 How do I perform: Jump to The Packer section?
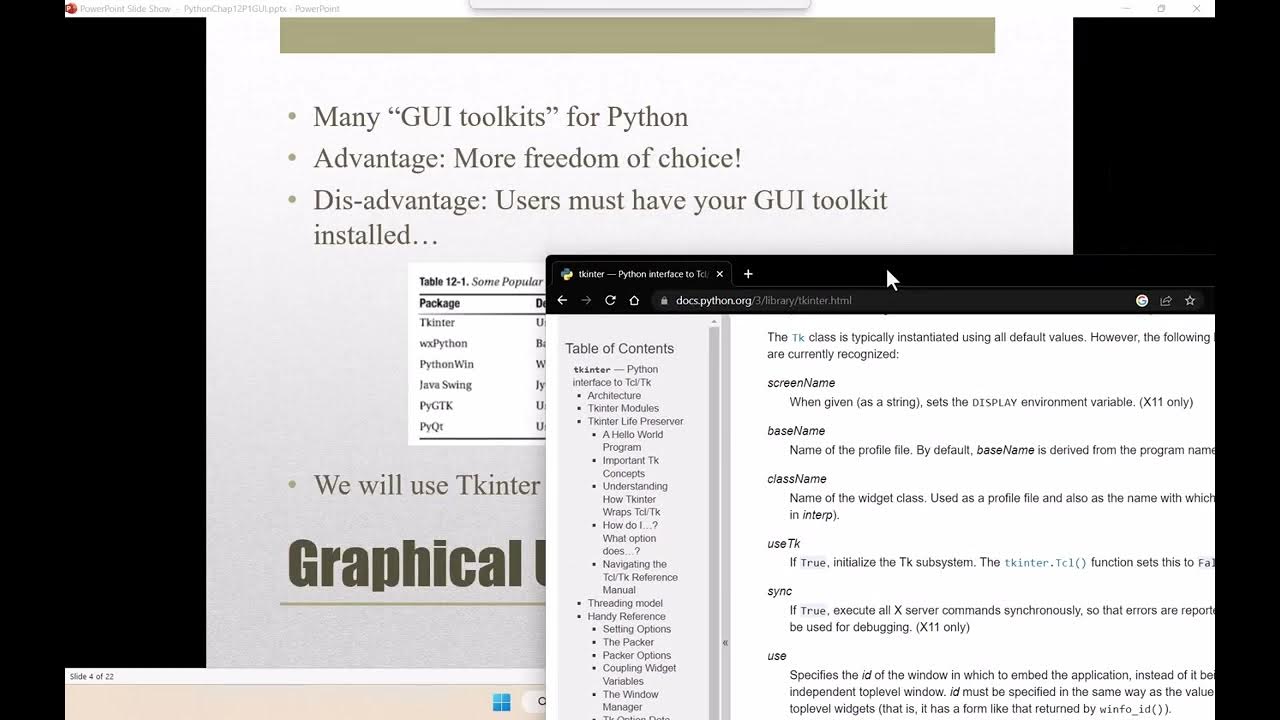pos(628,642)
